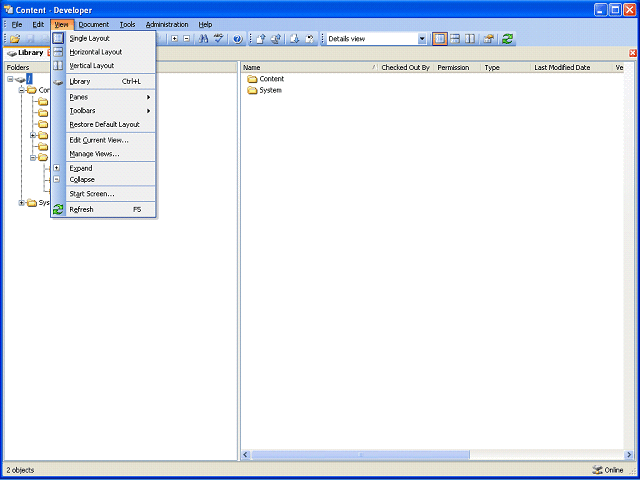This screenshot has width=640, height=480.
Task: Toggle Horizontal Layout toolbar button
Action: (x=455, y=39)
